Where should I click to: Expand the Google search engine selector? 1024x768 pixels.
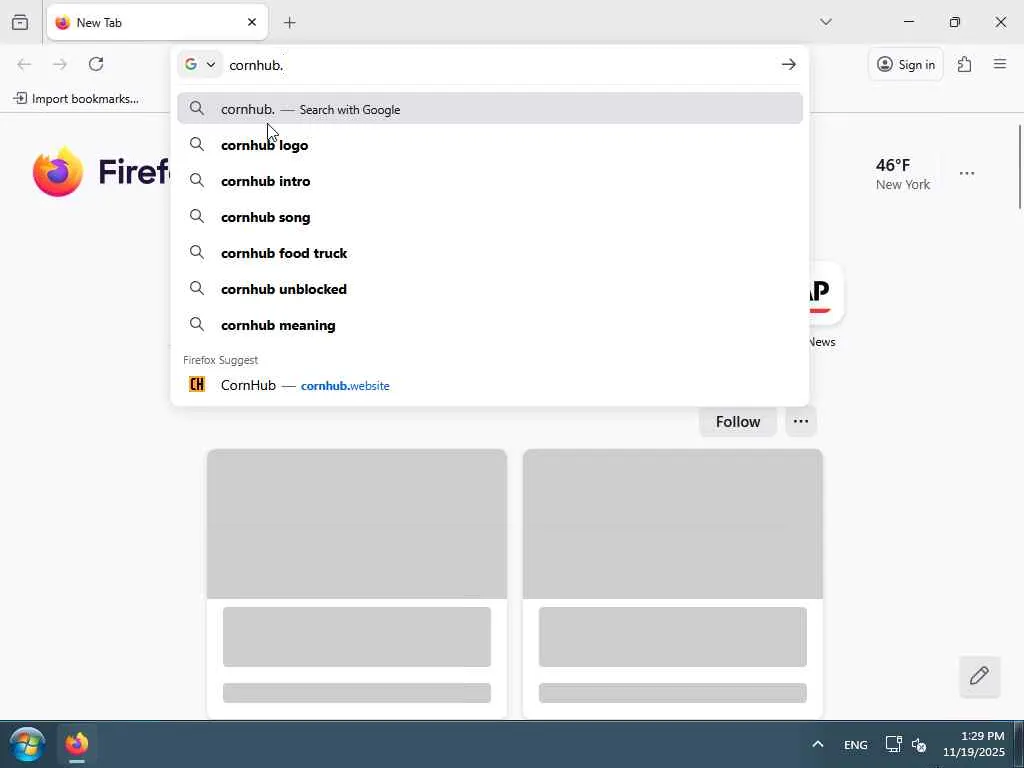tap(200, 64)
